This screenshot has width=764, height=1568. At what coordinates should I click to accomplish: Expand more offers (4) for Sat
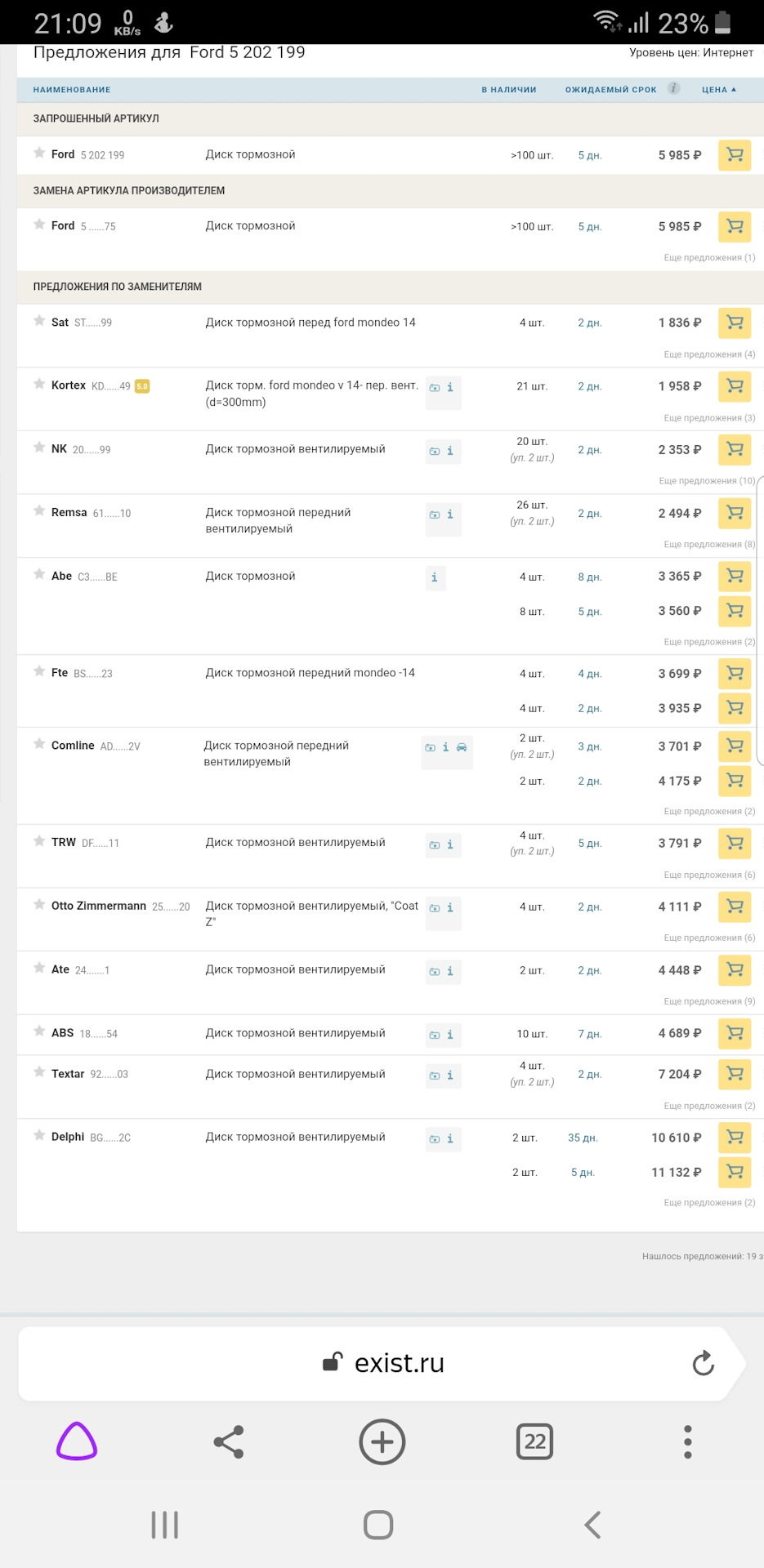click(709, 354)
